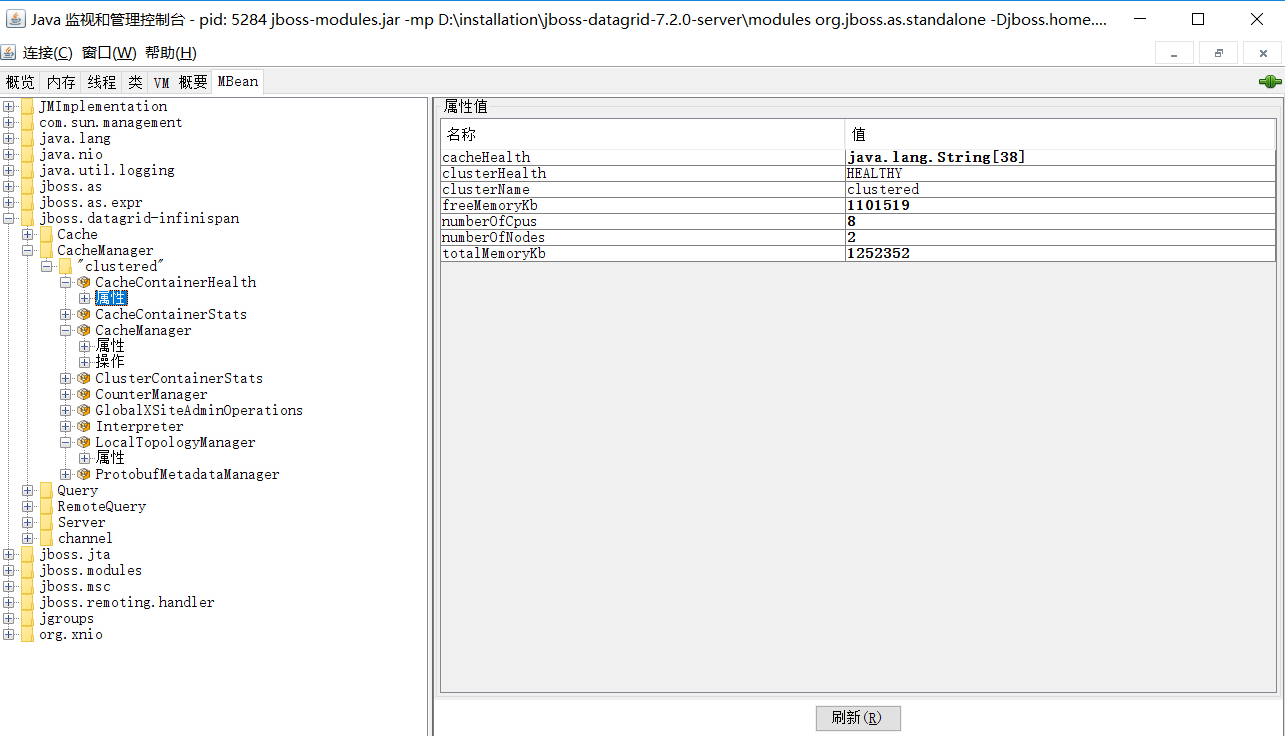Image resolution: width=1285 pixels, height=736 pixels.
Task: Select the jboss.msc tree item
Action: (x=75, y=587)
